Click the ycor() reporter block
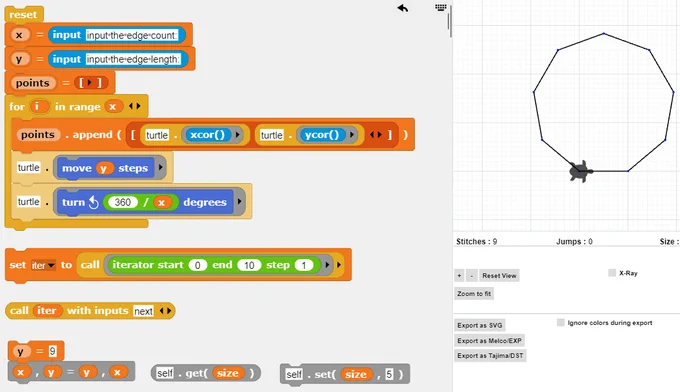Screen dimensions: 680x392 point(322,135)
